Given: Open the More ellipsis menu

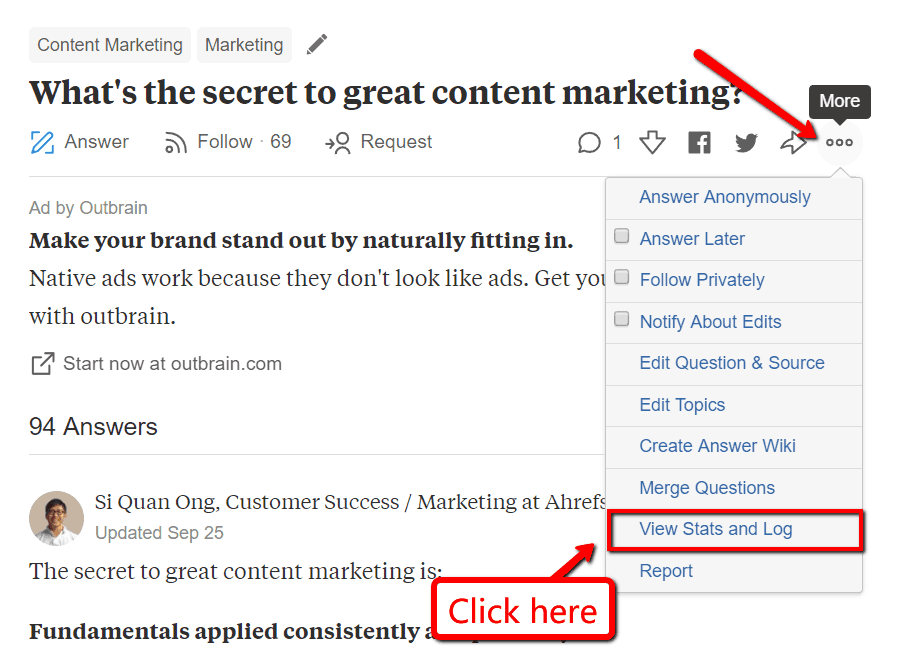Looking at the screenshot, I should click(840, 142).
